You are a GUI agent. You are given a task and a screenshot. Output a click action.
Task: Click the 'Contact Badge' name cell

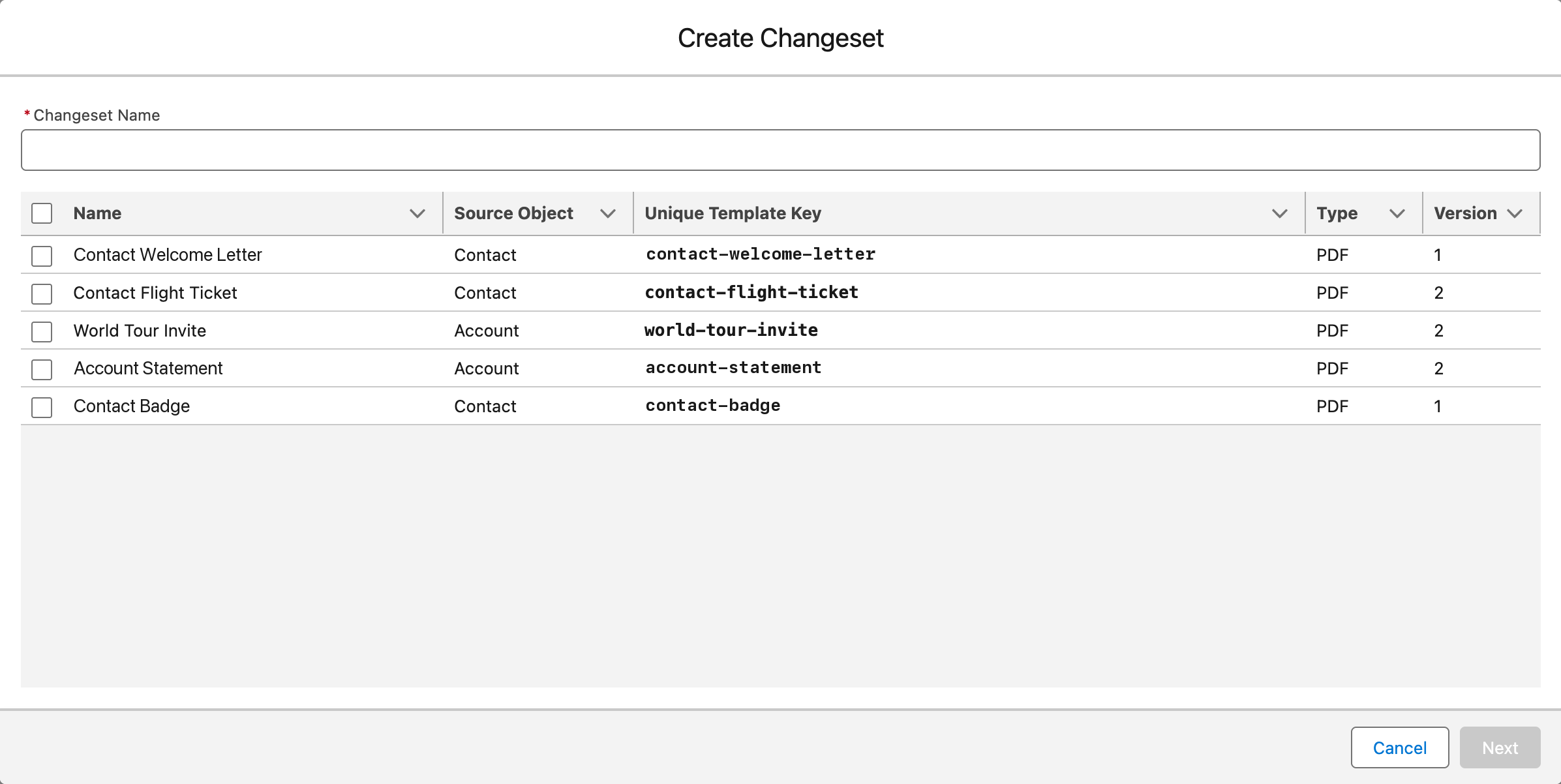click(131, 406)
